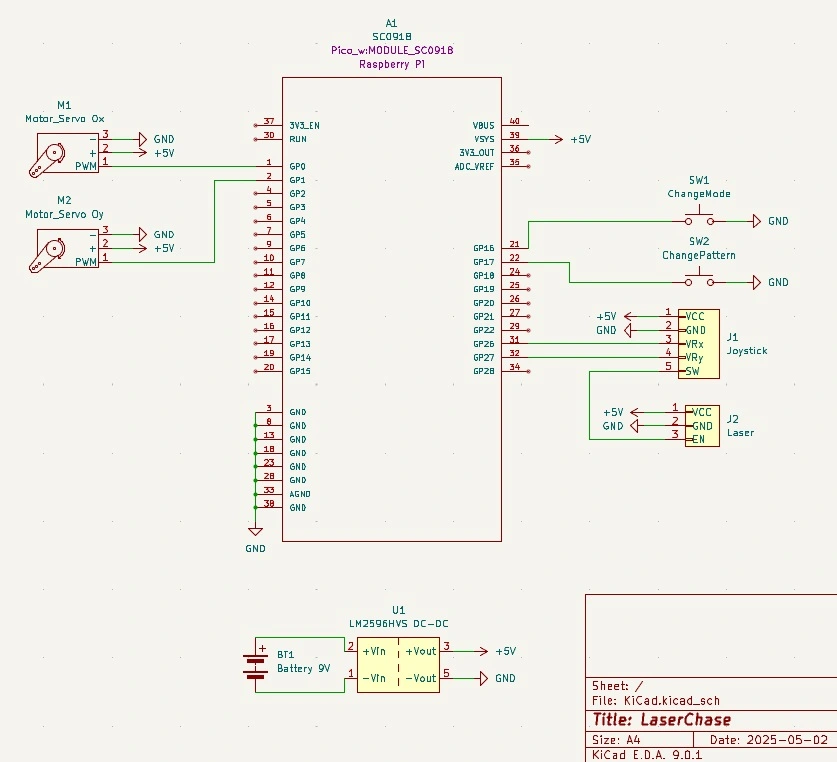Click the 'GP26' pin label
Screen dimensions: 837x762
[484, 344]
